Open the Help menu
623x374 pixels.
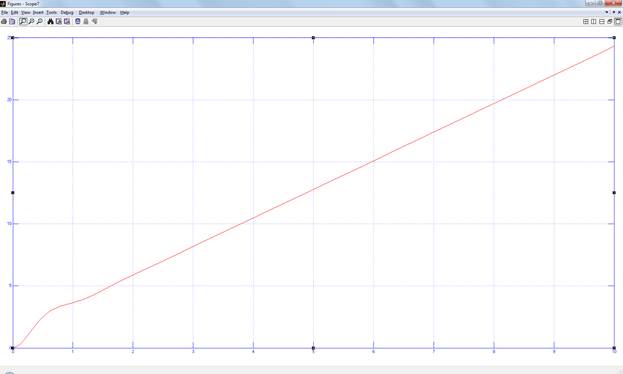click(x=125, y=13)
